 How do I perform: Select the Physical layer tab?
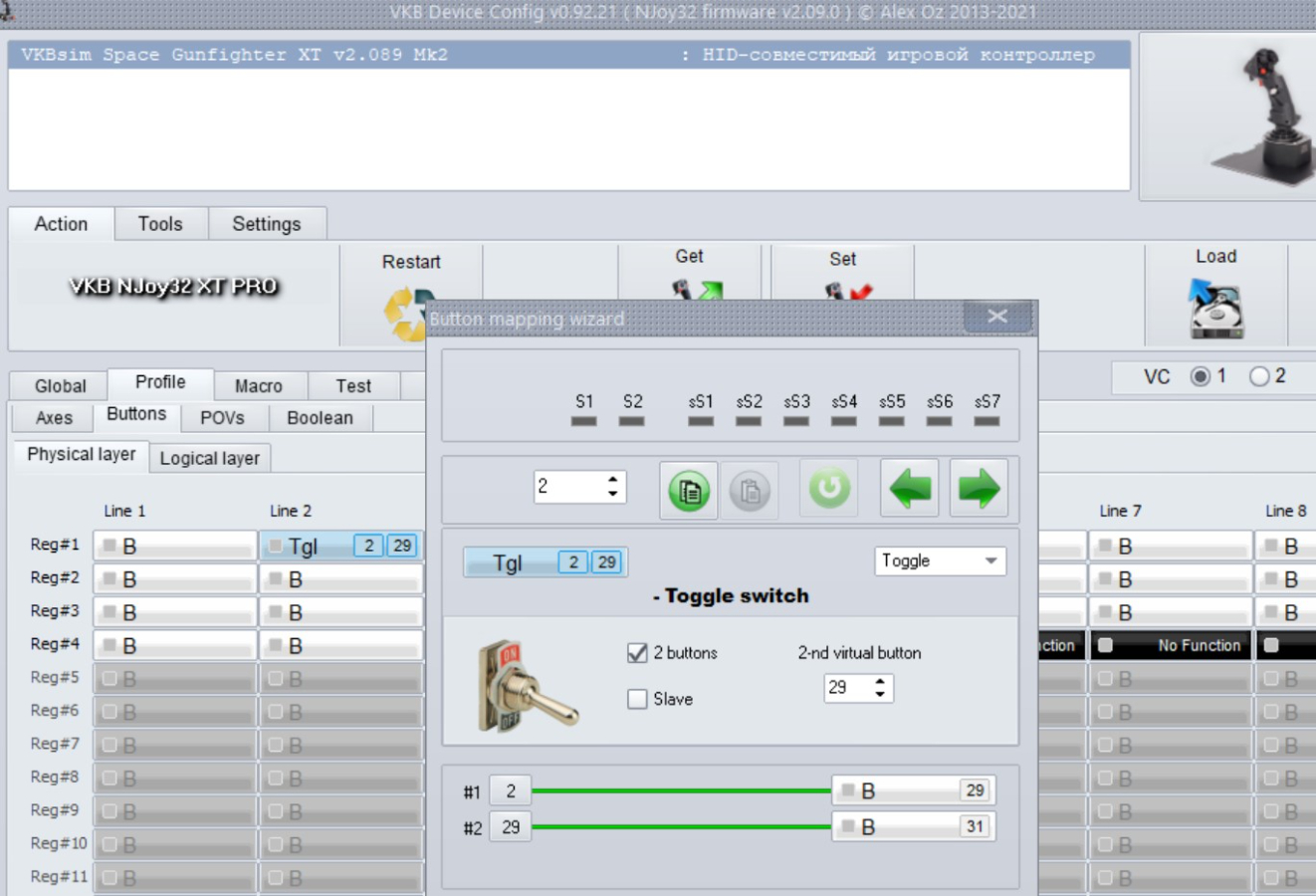[82, 455]
